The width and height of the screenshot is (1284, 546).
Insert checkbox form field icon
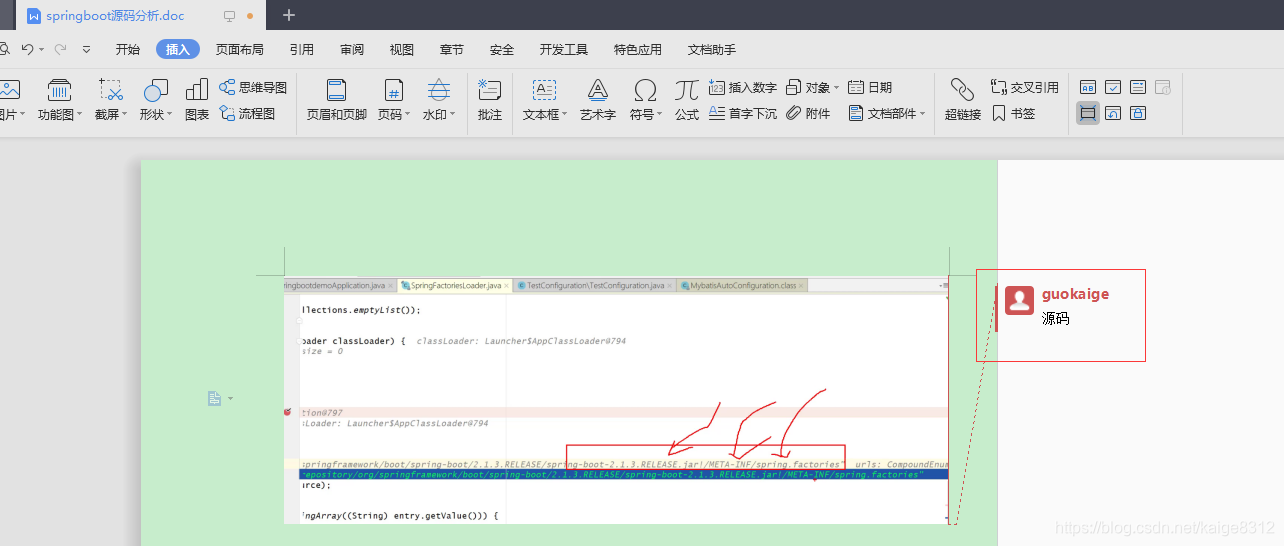point(1113,87)
